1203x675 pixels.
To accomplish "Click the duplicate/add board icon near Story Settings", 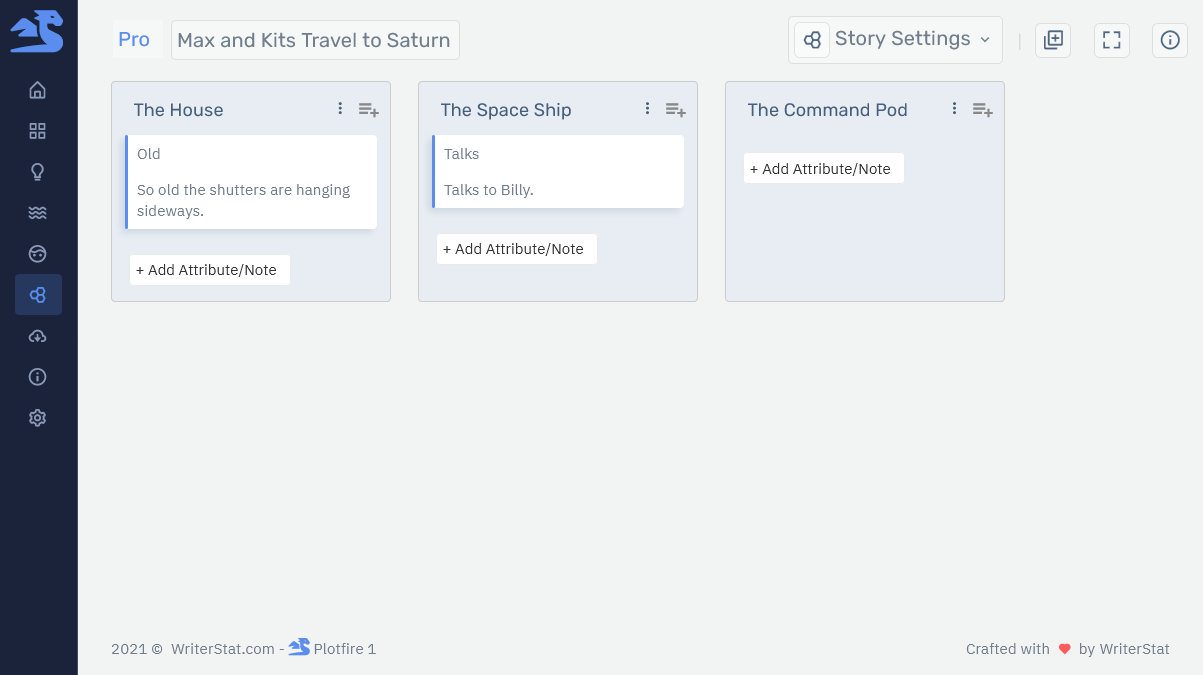I will point(1052,40).
